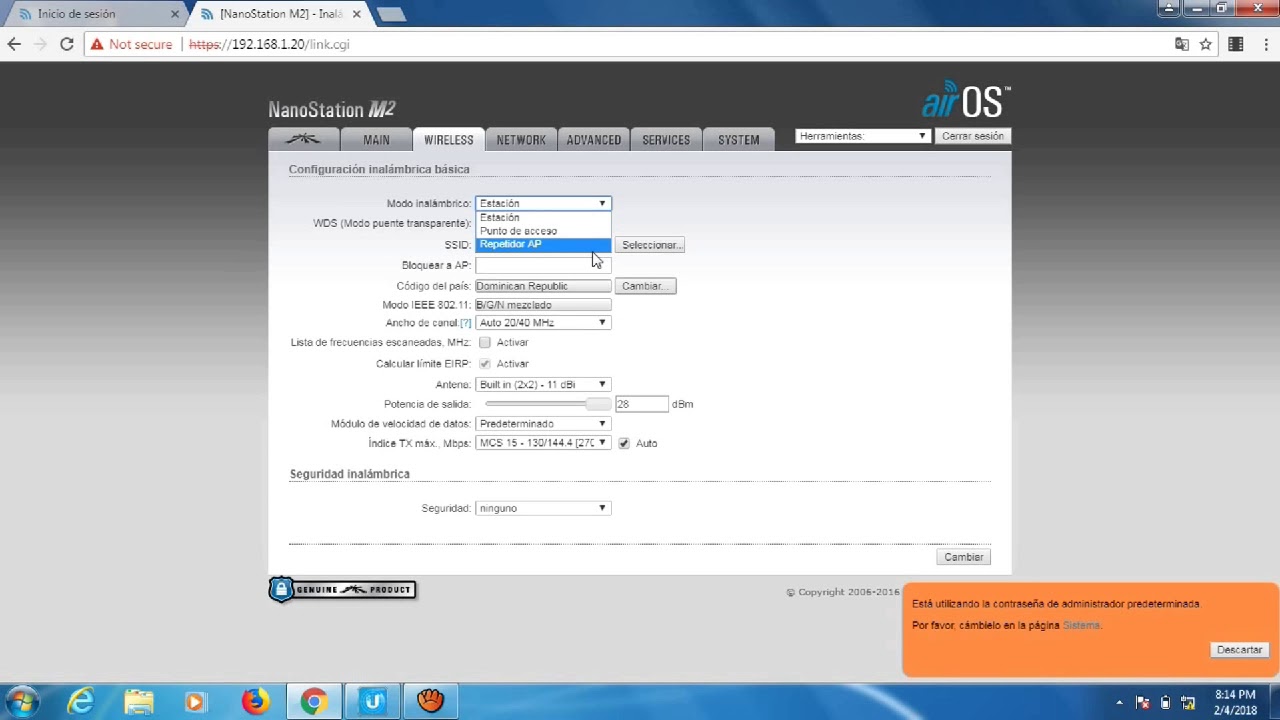The height and width of the screenshot is (720, 1280).
Task: Open Índice TX máx MCS dropdown
Action: coord(543,443)
